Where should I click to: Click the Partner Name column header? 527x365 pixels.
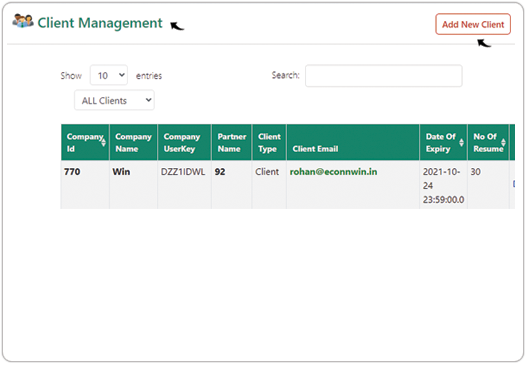tap(232, 143)
